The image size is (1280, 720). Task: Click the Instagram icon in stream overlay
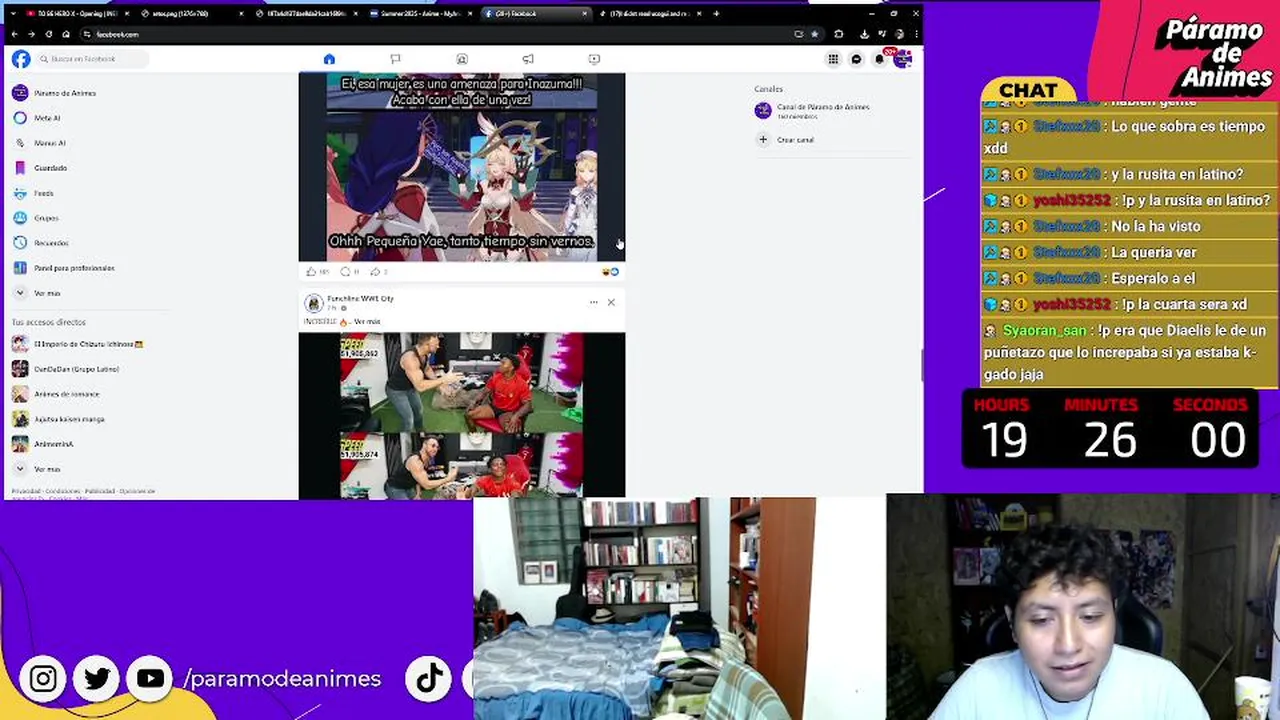[x=43, y=679]
